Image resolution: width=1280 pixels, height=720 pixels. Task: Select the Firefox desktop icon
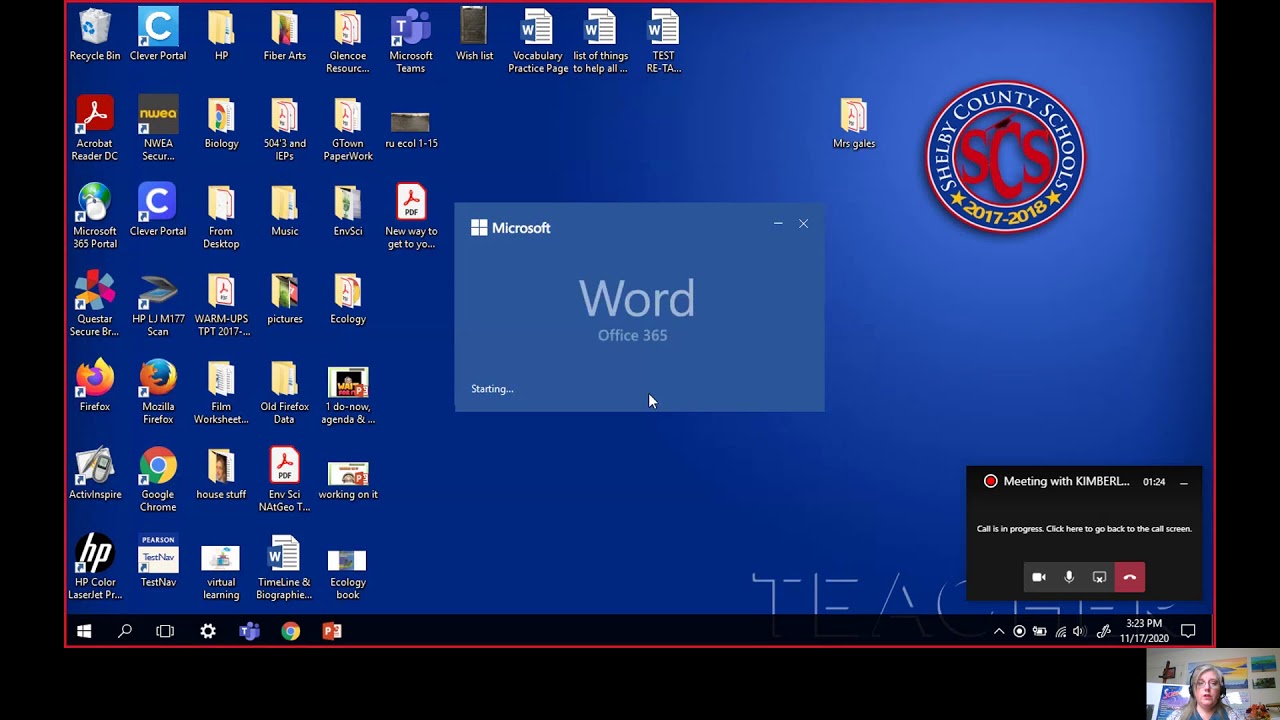(95, 386)
